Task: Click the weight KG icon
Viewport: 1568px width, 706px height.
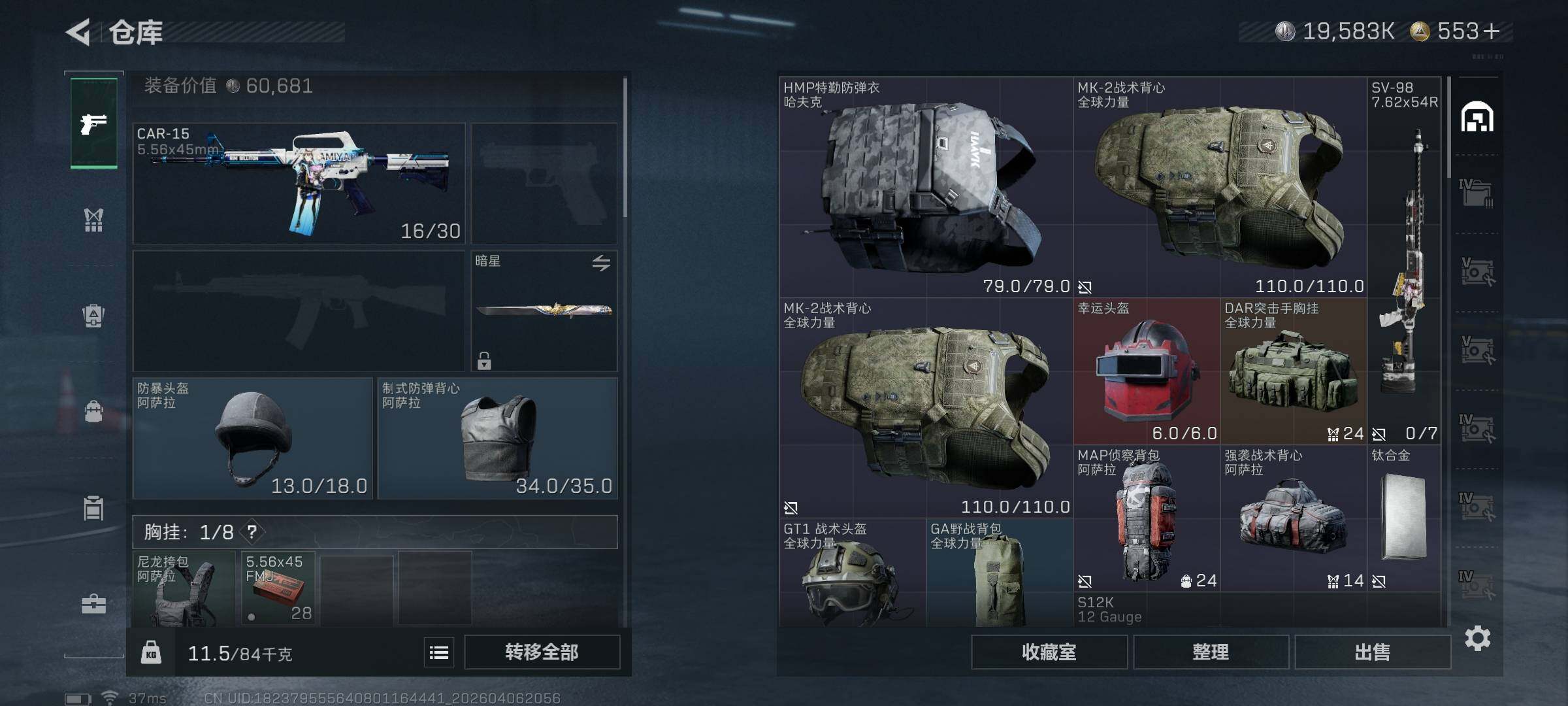Action: click(x=151, y=652)
